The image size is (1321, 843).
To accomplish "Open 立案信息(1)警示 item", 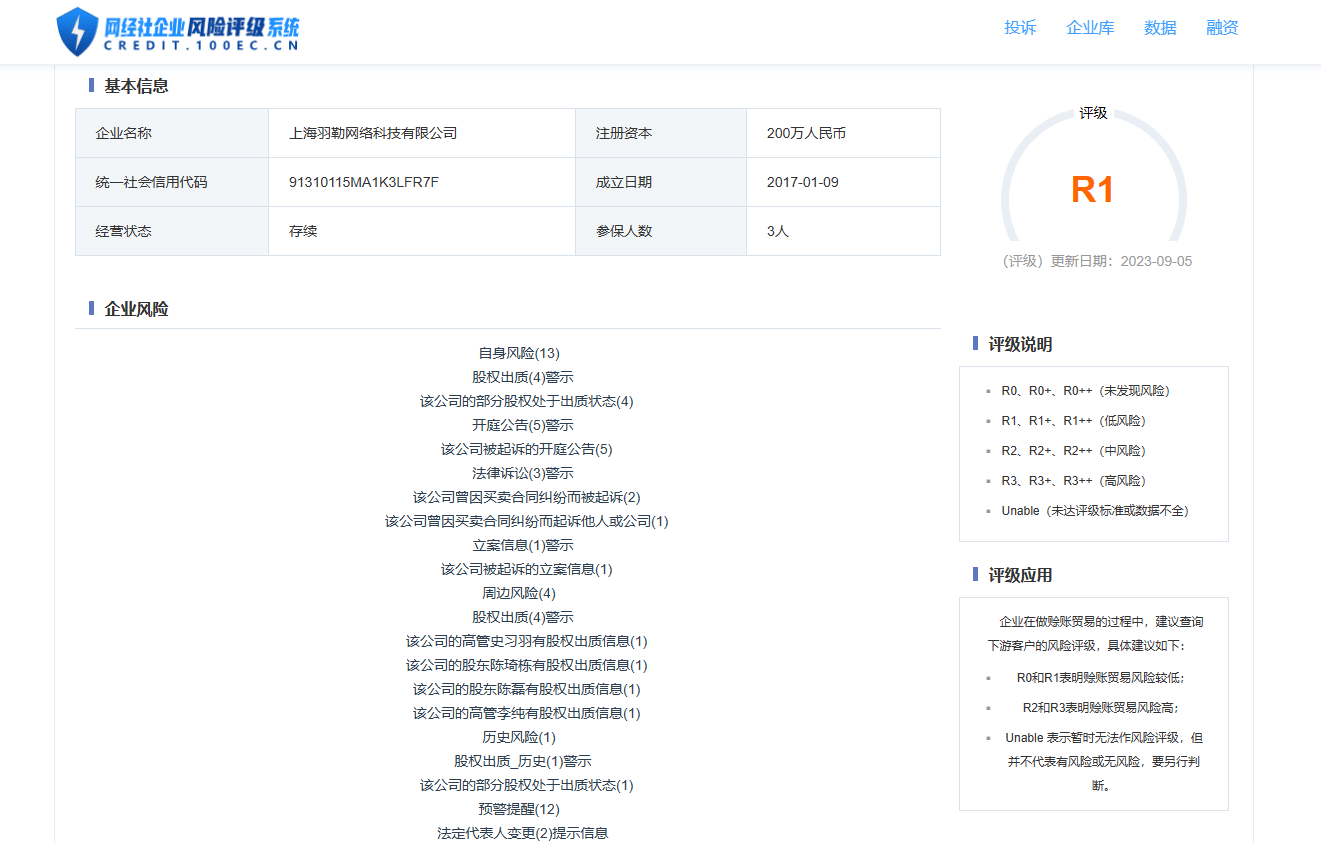I will click(x=522, y=545).
